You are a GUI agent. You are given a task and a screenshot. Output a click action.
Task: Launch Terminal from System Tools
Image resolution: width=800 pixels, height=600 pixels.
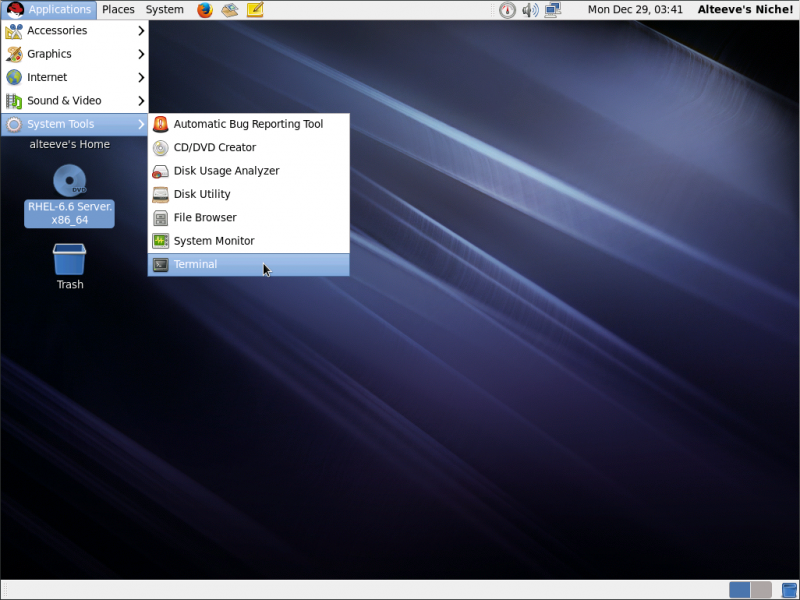click(x=195, y=265)
